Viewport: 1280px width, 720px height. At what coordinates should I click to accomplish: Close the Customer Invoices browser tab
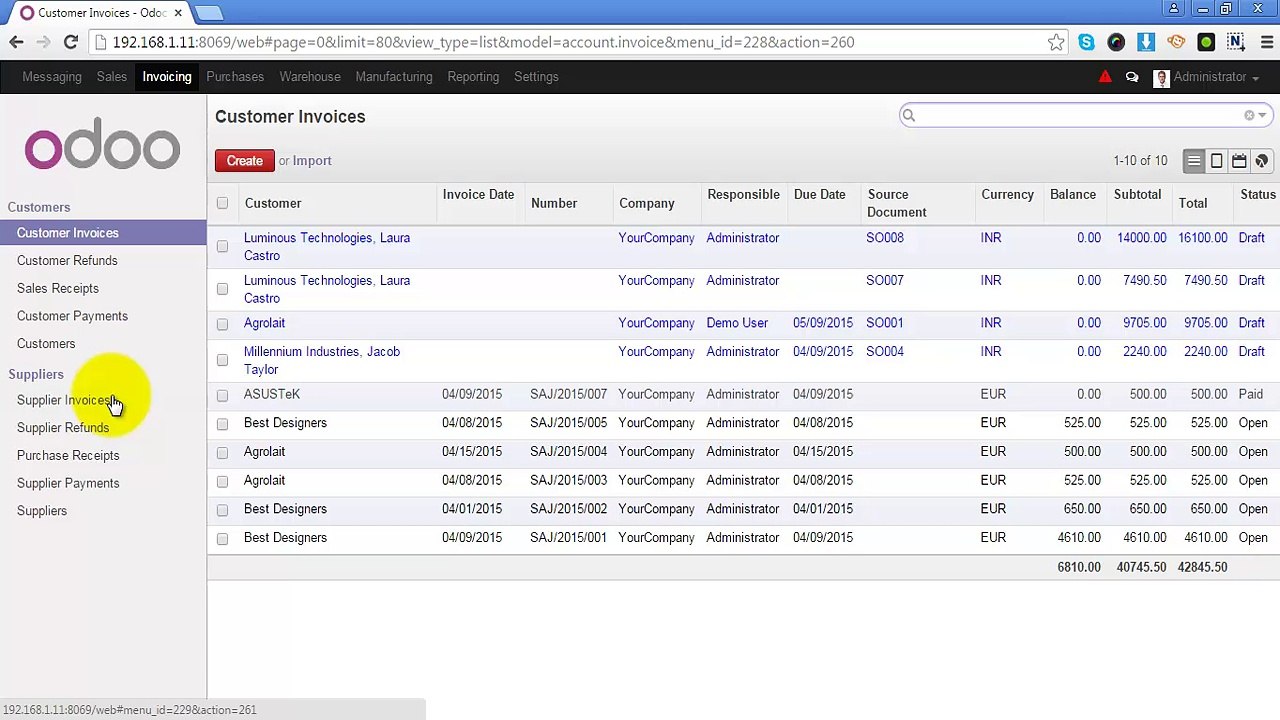pyautogui.click(x=178, y=13)
